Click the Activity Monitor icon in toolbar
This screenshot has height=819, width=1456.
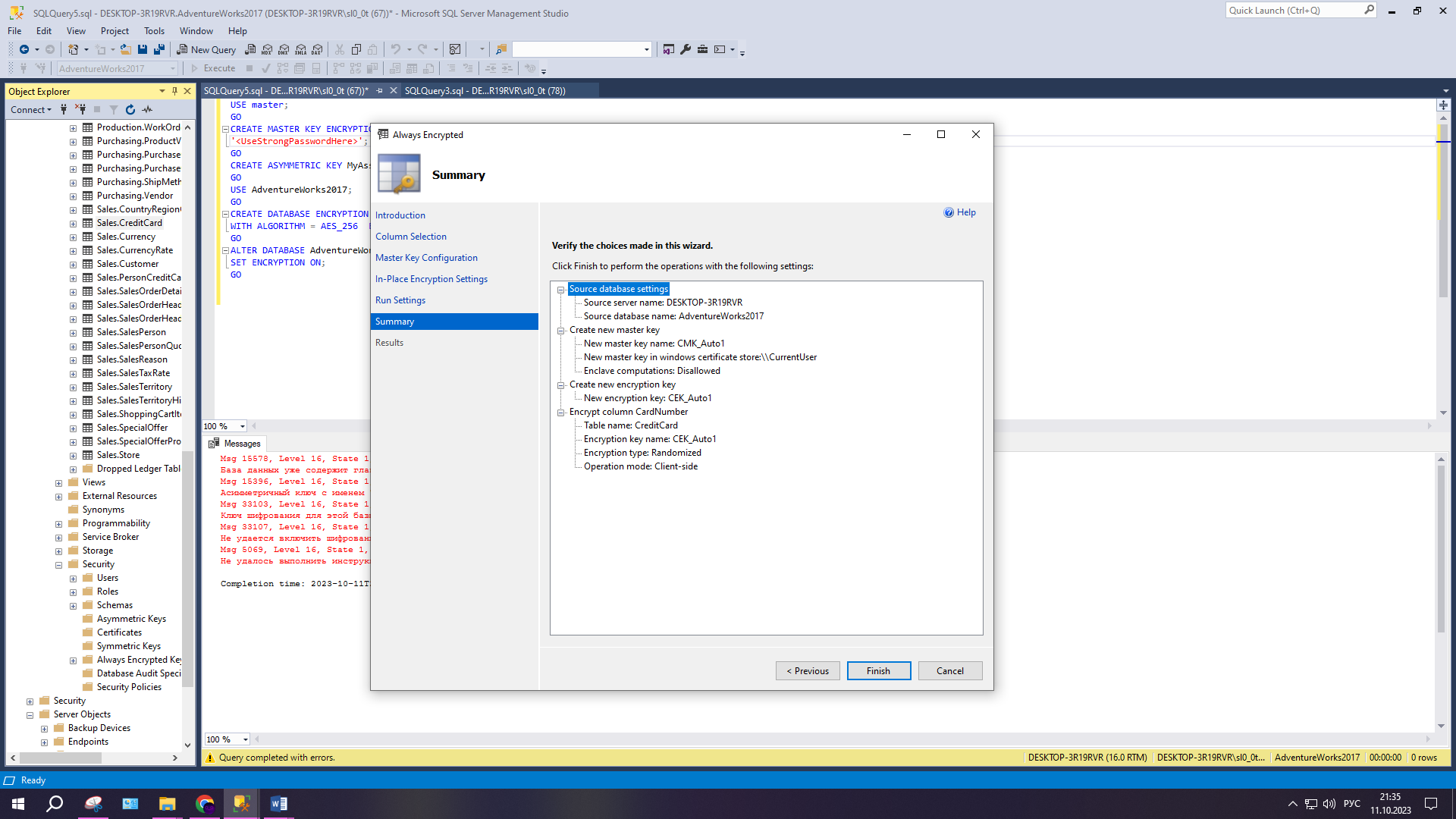coord(455,49)
